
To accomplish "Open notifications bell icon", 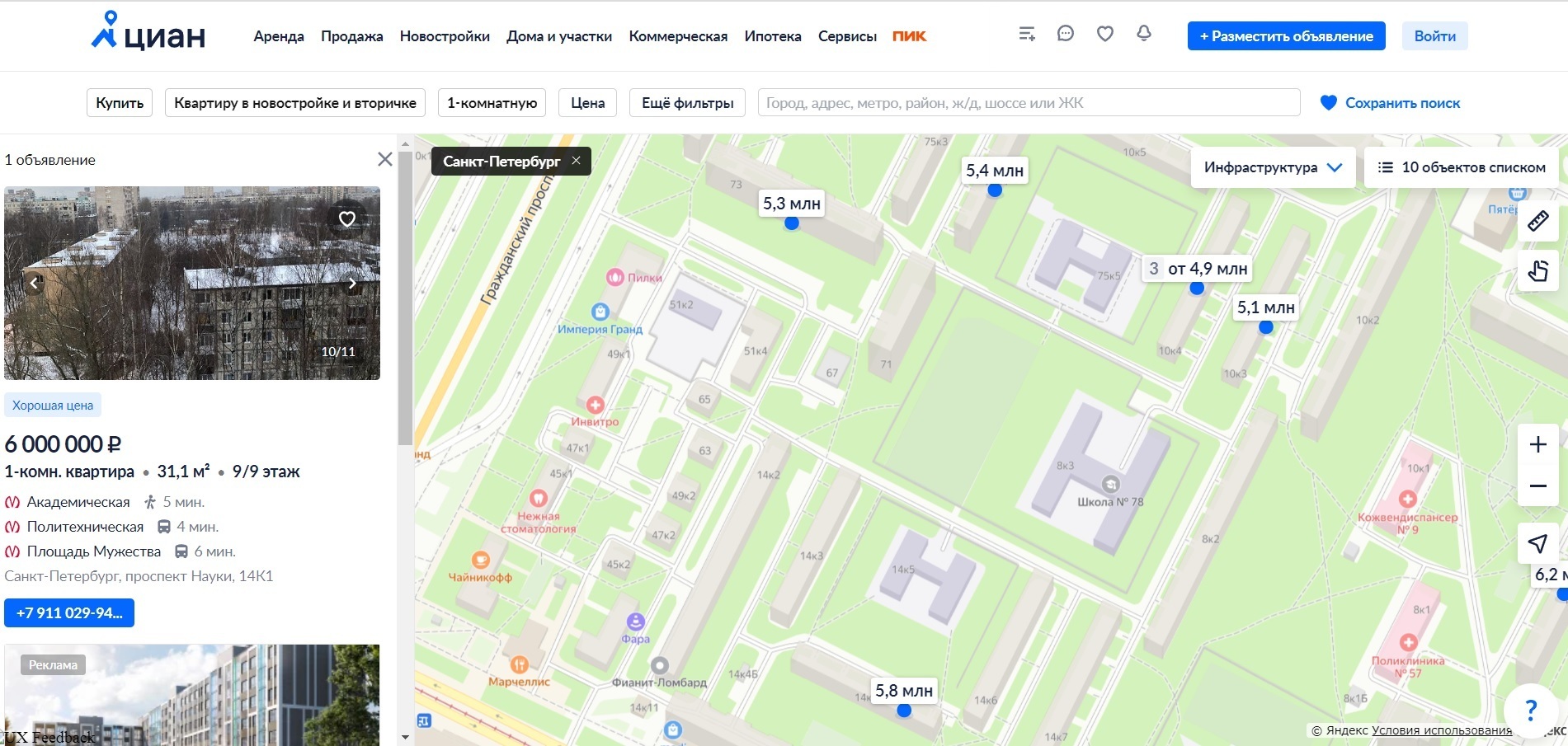I will [x=1143, y=34].
